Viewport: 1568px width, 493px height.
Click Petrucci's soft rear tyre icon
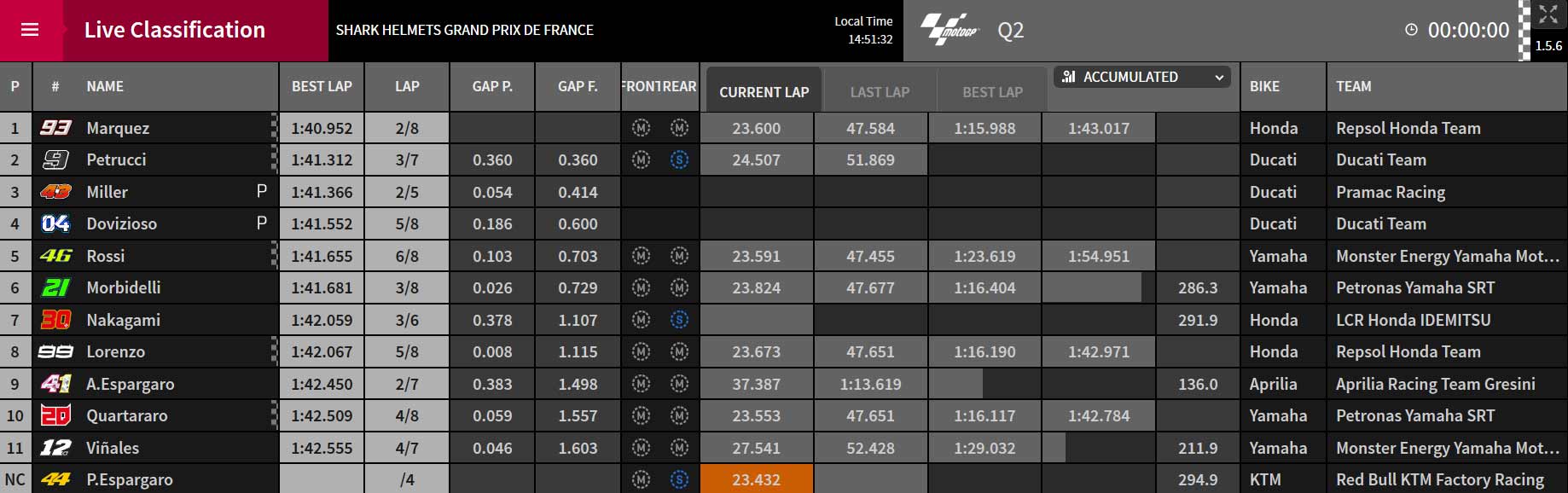[679, 159]
